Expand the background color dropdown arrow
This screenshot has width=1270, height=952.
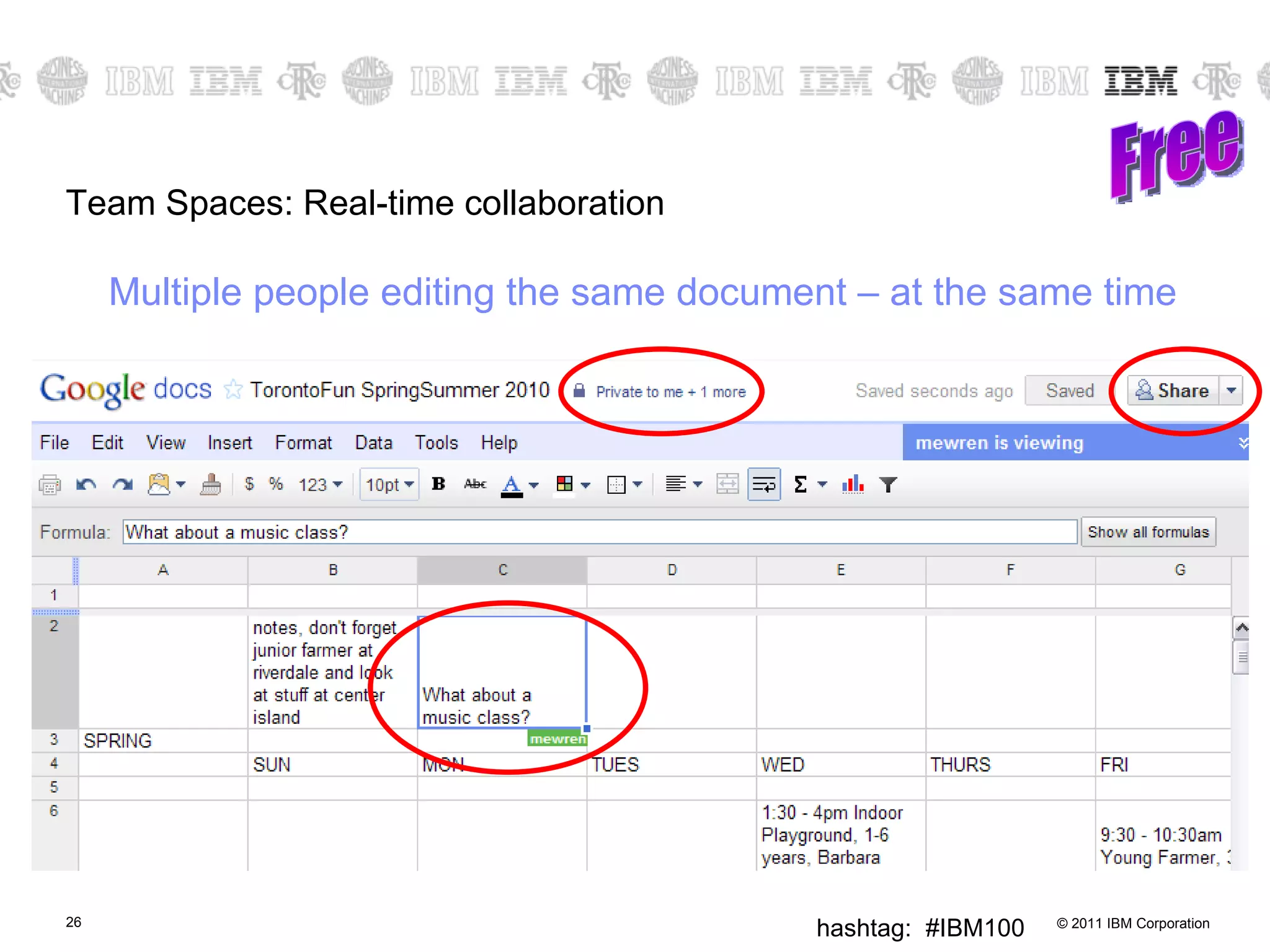(x=585, y=485)
